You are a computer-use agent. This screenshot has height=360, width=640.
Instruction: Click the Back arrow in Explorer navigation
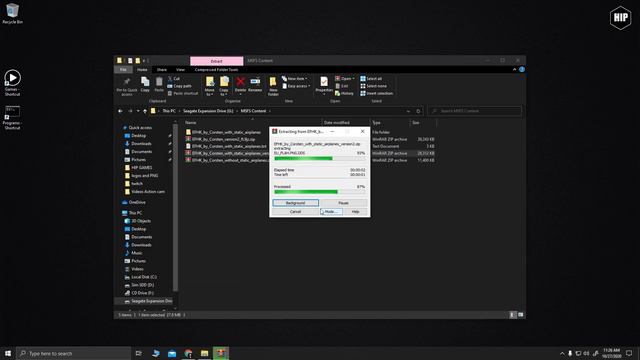tap(120, 111)
